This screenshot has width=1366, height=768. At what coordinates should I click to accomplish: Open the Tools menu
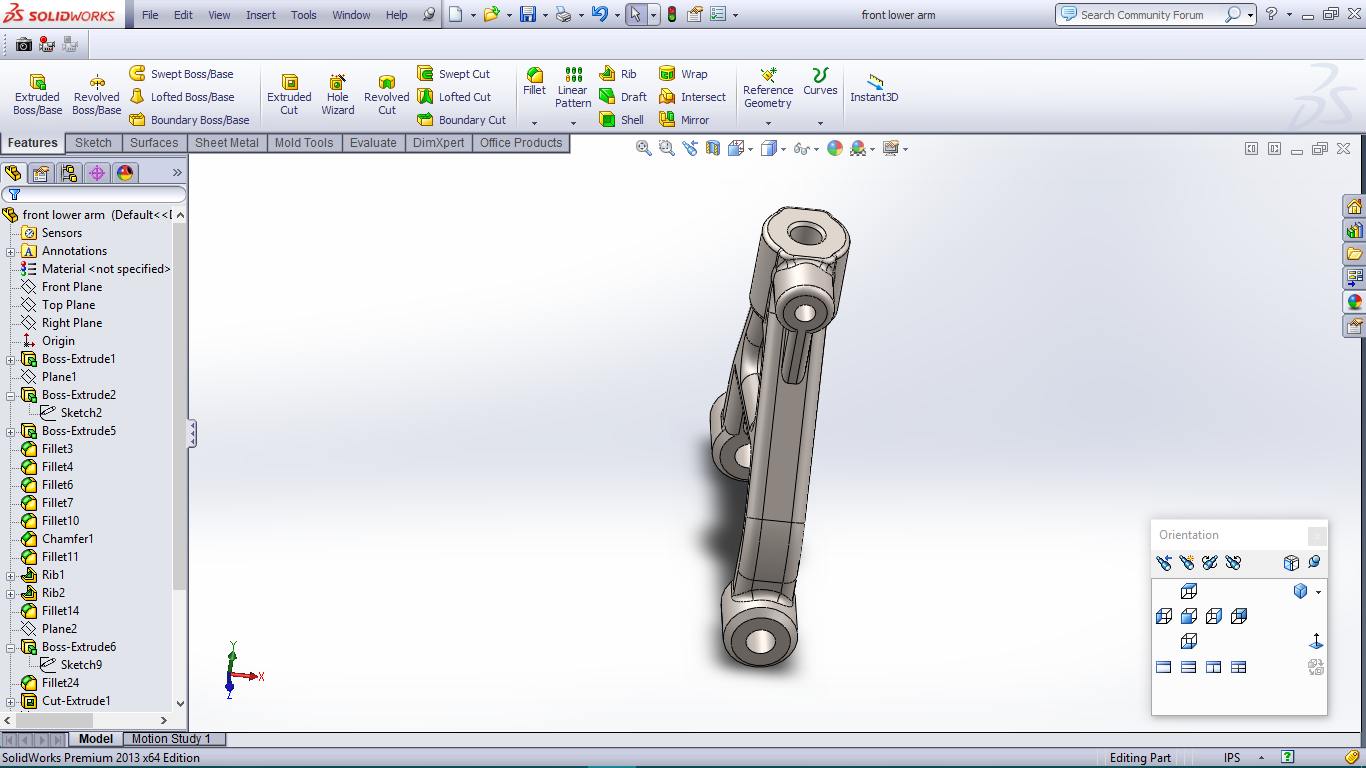click(x=304, y=15)
